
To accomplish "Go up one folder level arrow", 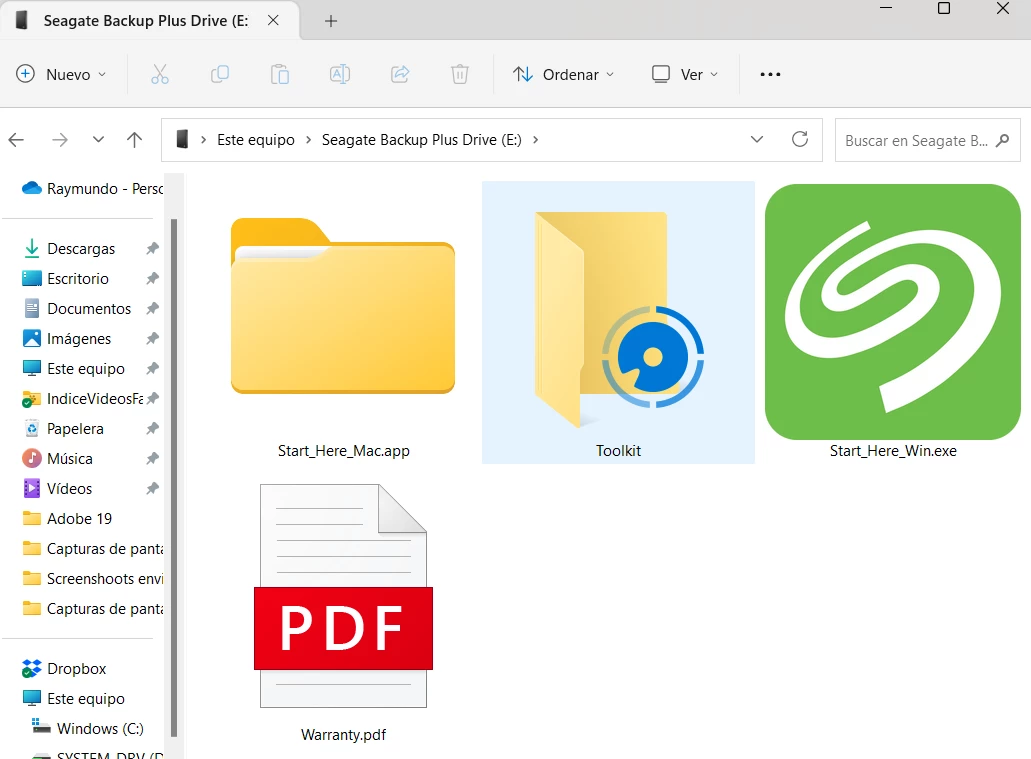I will [x=134, y=139].
